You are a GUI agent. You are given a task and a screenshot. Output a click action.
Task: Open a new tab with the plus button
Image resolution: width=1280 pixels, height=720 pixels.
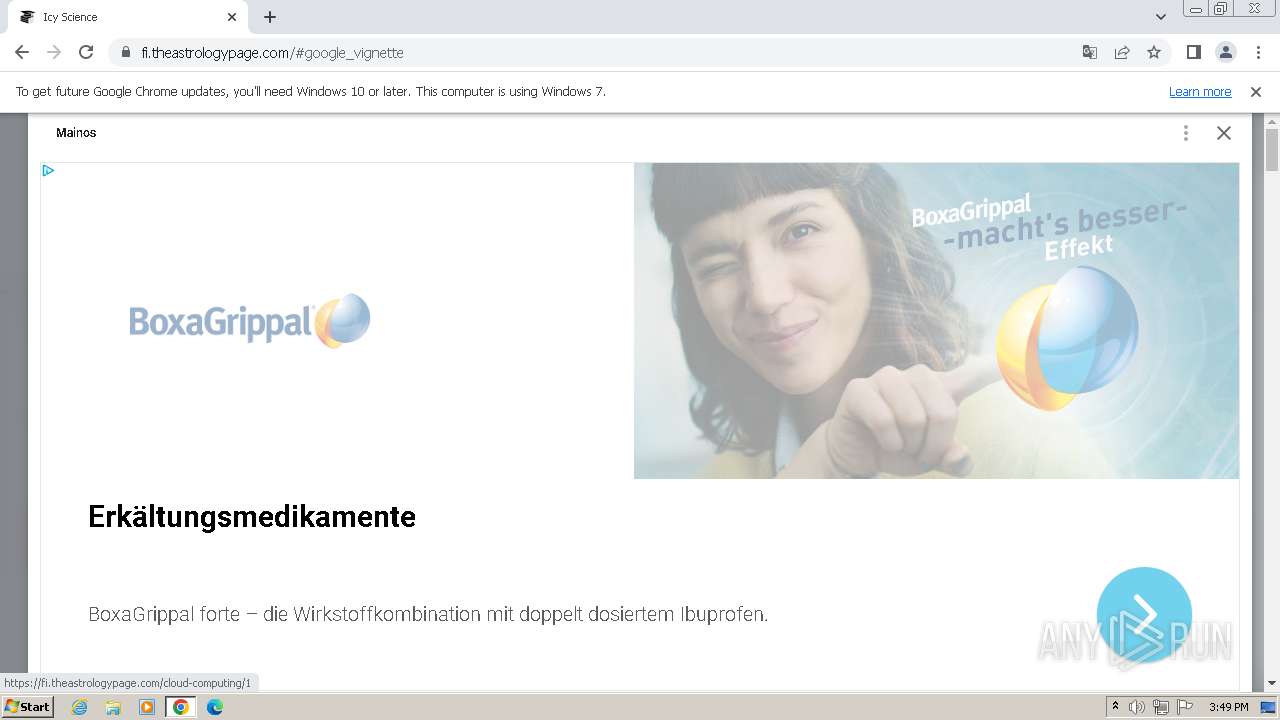270,17
